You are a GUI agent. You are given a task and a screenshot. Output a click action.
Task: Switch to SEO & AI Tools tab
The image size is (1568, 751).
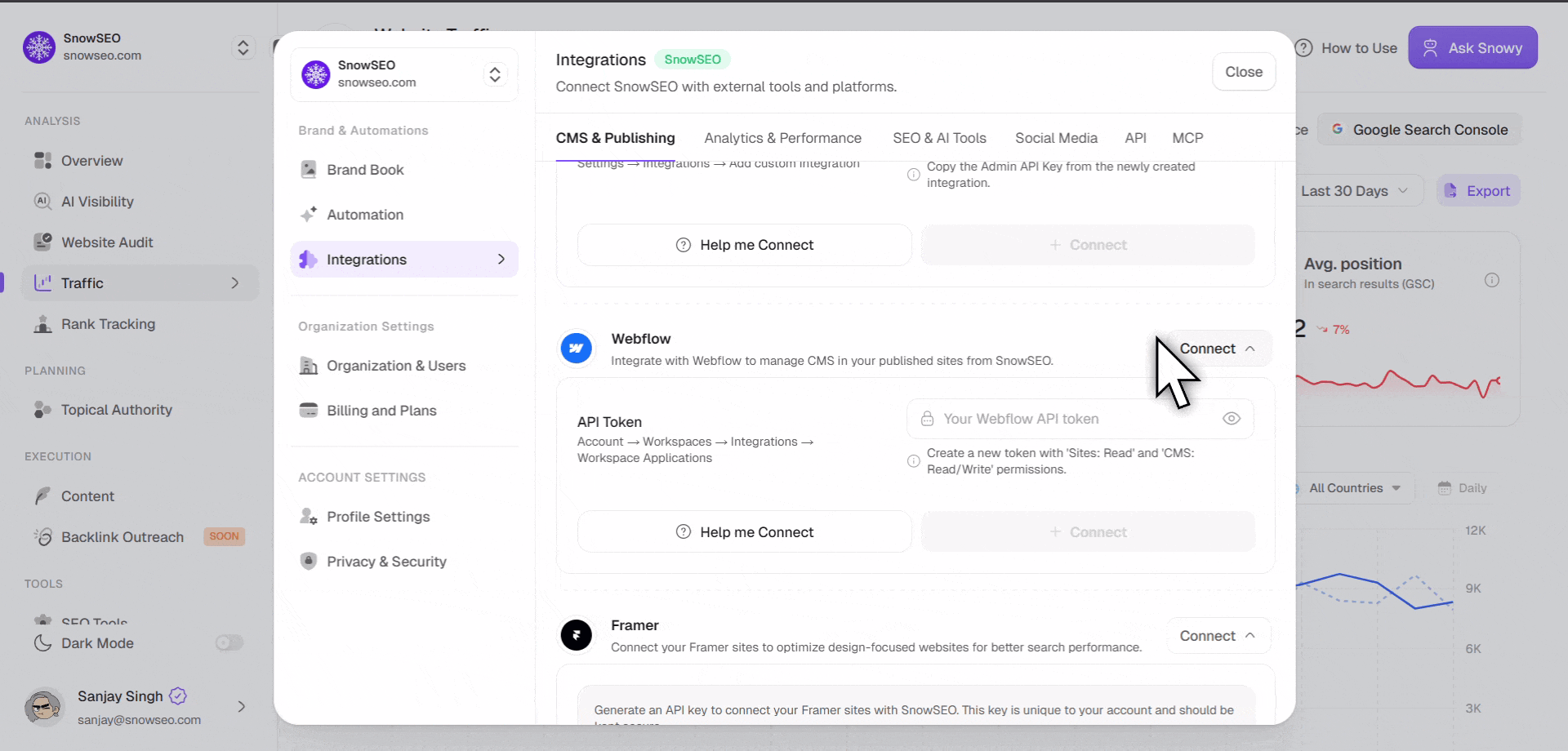(940, 138)
